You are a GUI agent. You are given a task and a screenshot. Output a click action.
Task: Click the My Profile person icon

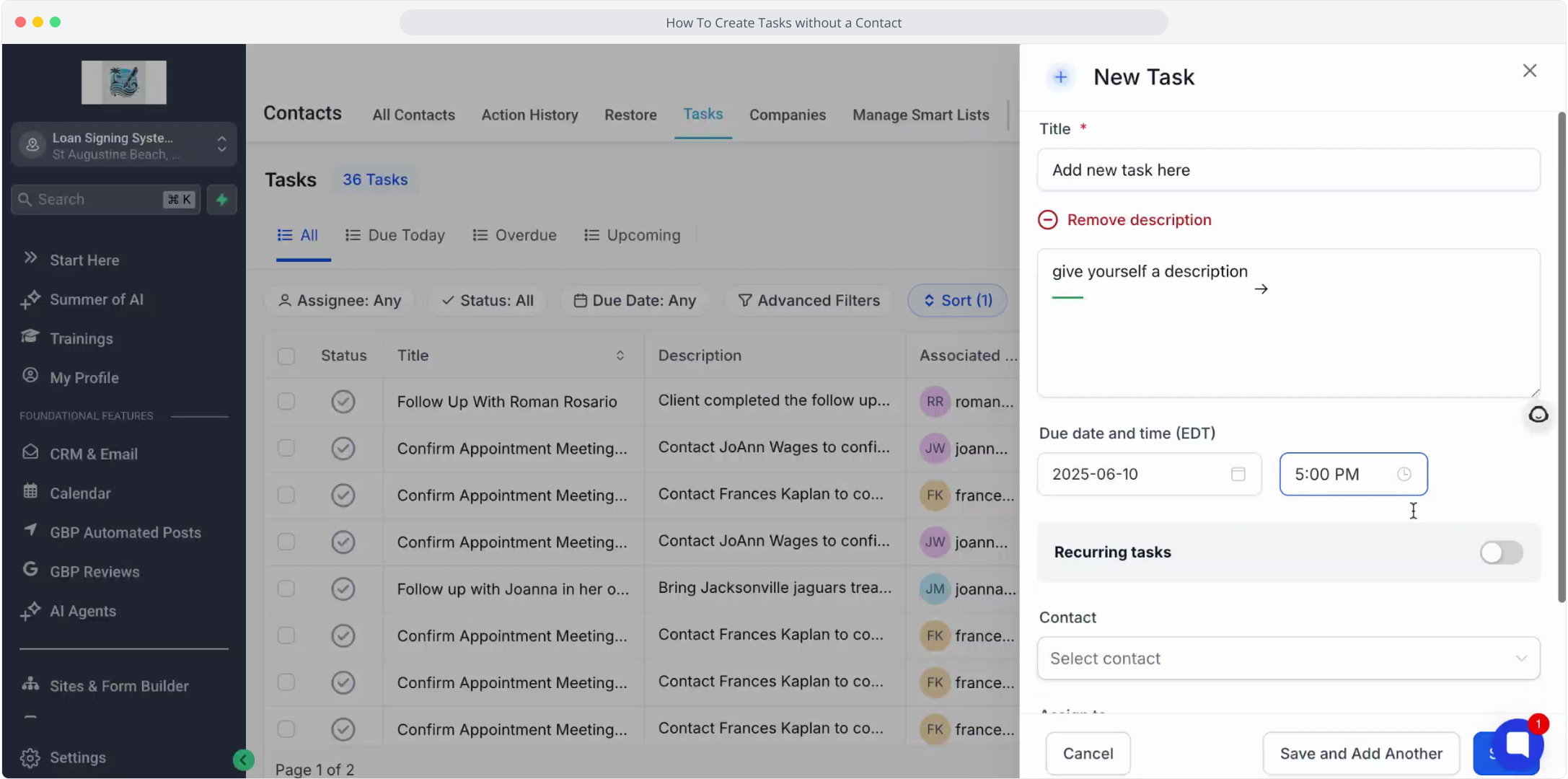click(x=30, y=376)
